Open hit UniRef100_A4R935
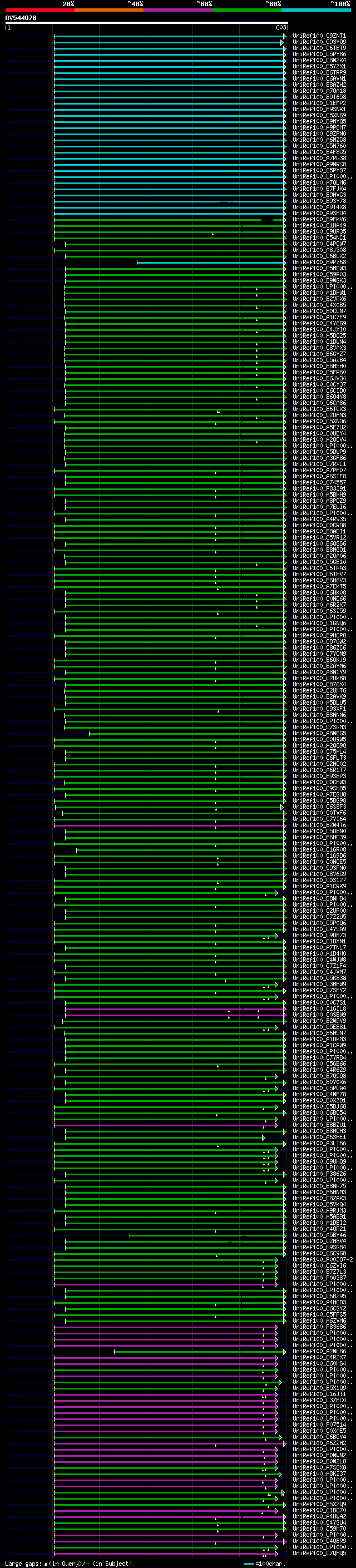The height and width of the screenshot is (1568, 356). point(319,519)
